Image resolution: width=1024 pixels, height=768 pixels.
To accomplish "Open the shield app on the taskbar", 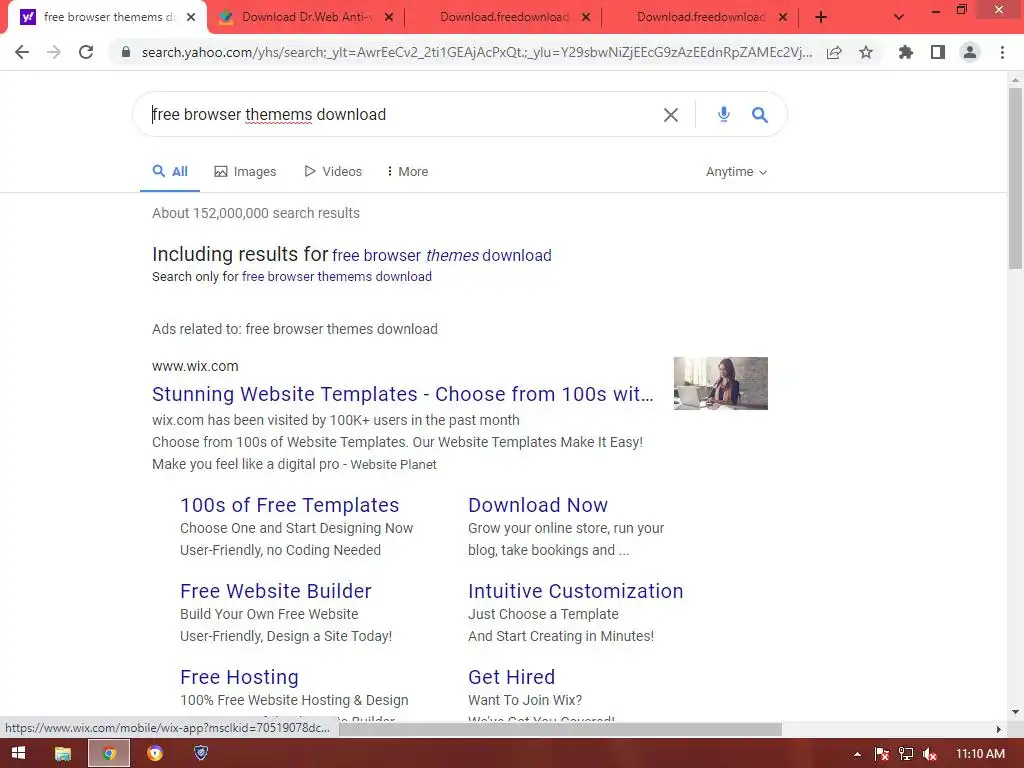I will coord(201,753).
